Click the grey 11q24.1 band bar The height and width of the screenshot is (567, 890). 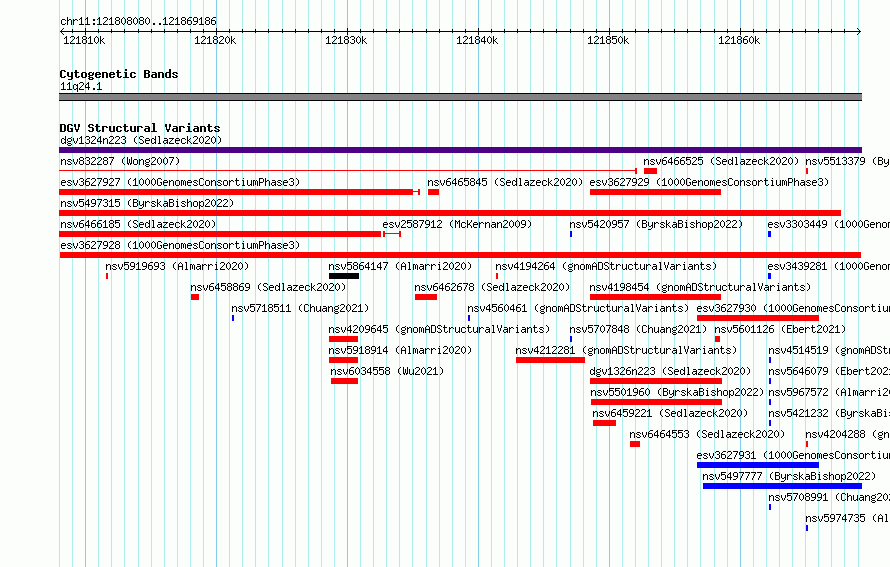(460, 97)
